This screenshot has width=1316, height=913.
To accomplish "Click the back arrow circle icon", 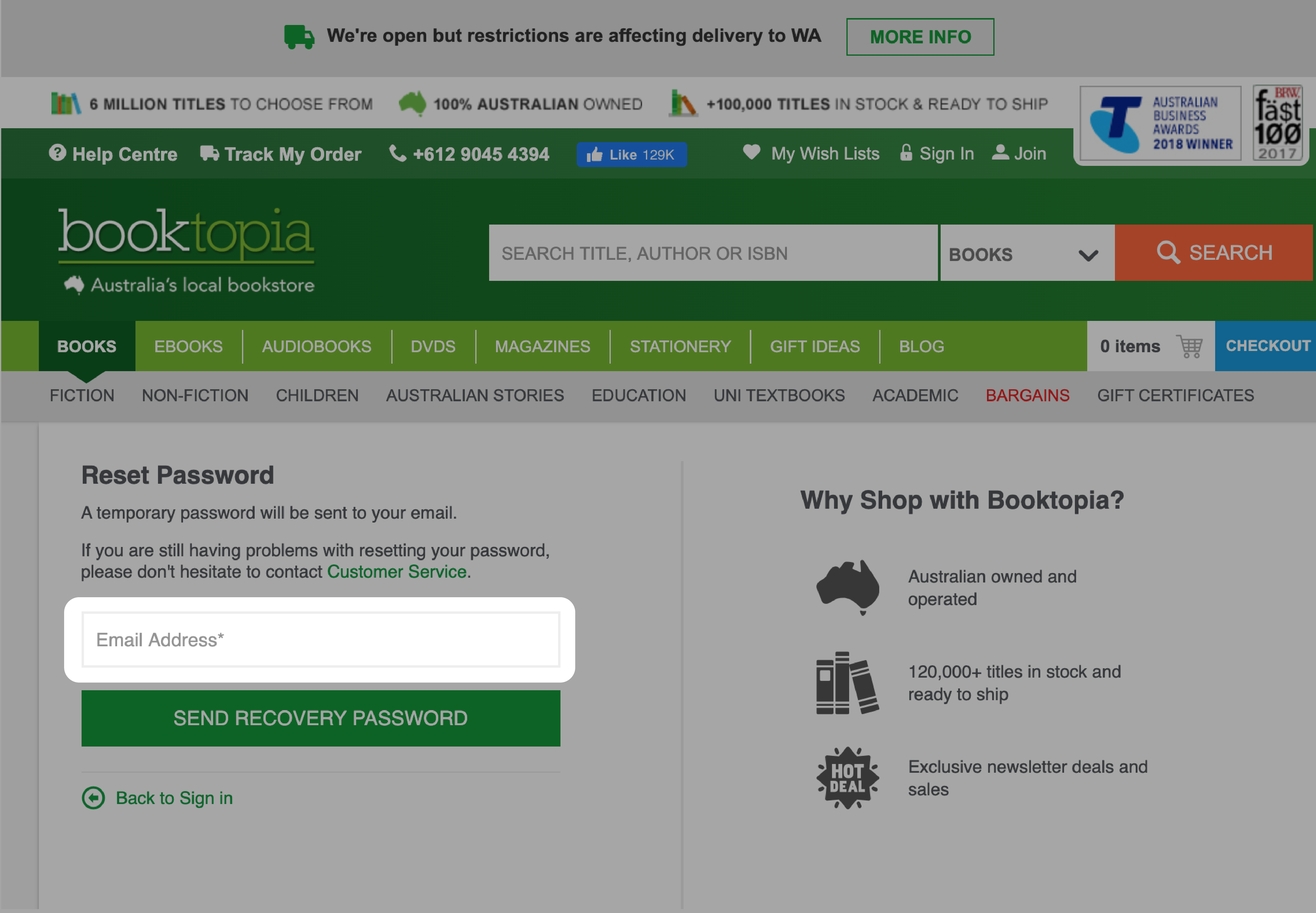I will (93, 797).
